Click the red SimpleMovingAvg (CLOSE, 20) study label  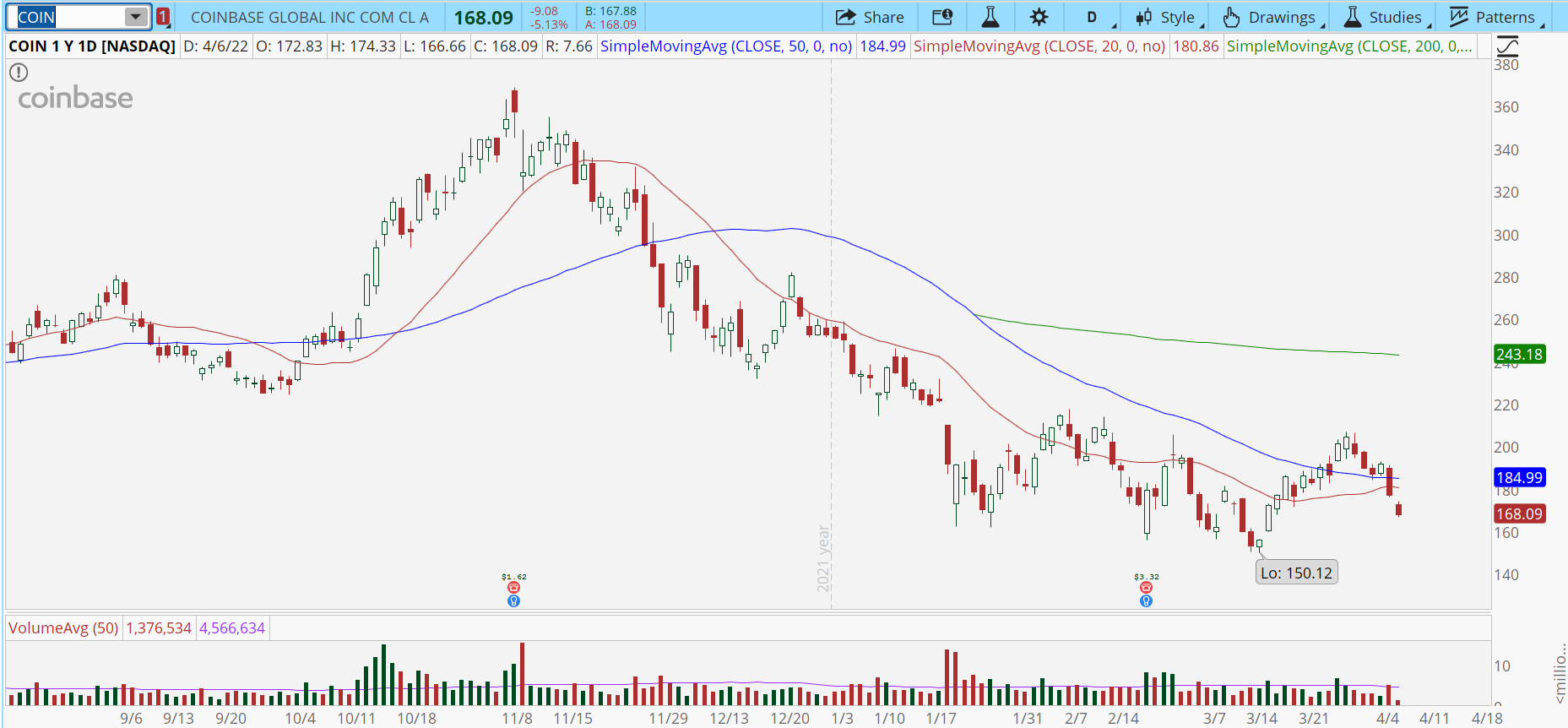pyautogui.click(x=1039, y=46)
